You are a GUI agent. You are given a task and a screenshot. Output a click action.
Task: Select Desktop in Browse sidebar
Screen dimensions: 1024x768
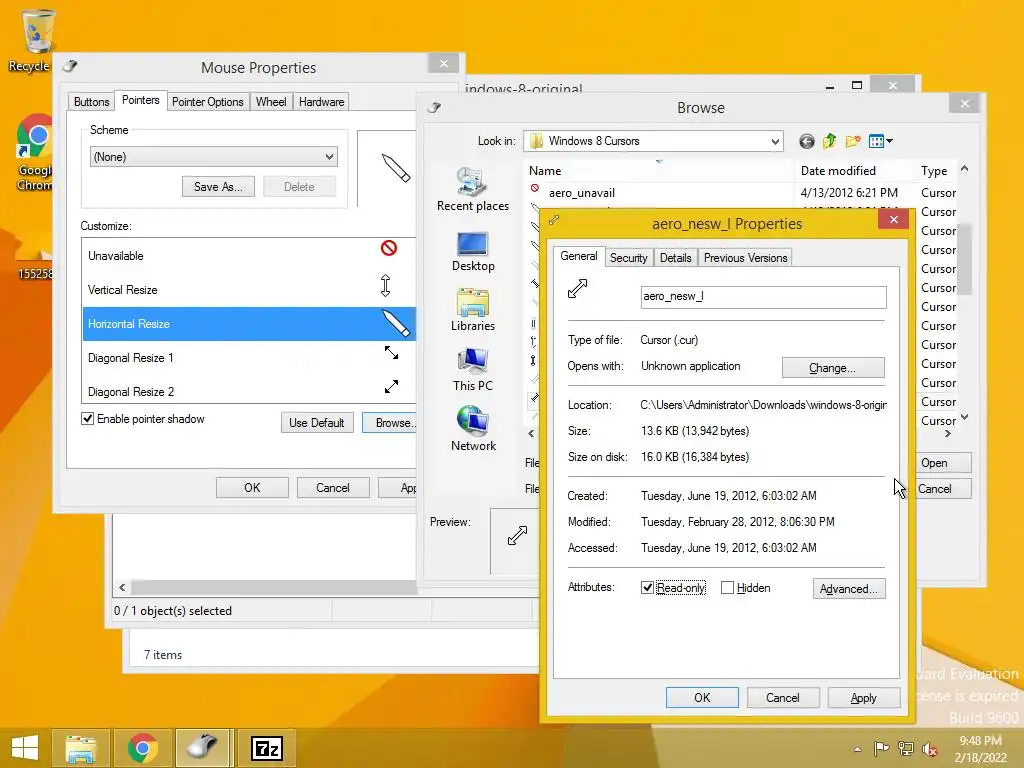coord(472,251)
